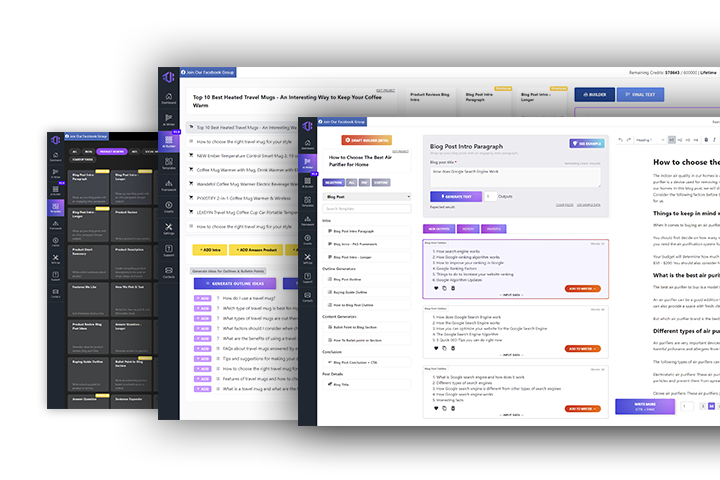Screen dimensions: 720x480
Task: Open Settings in the dark left window sidebar
Action: click(56, 259)
